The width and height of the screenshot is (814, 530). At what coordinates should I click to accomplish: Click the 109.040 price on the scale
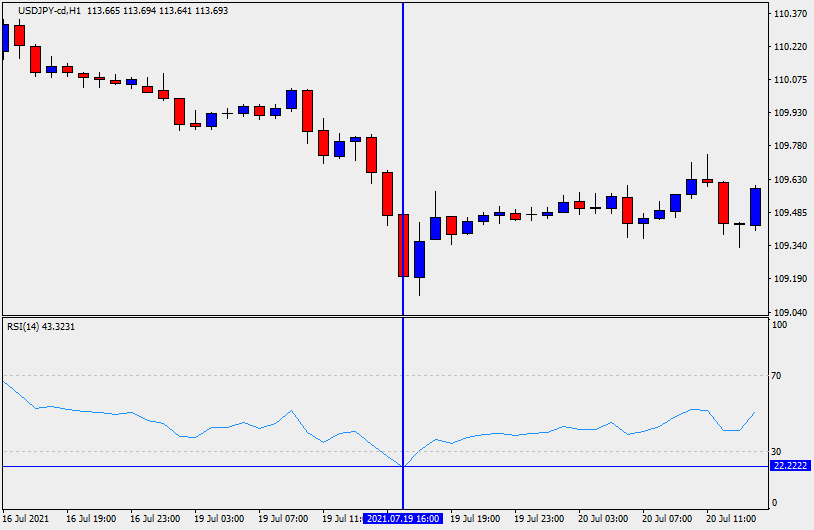coord(790,311)
